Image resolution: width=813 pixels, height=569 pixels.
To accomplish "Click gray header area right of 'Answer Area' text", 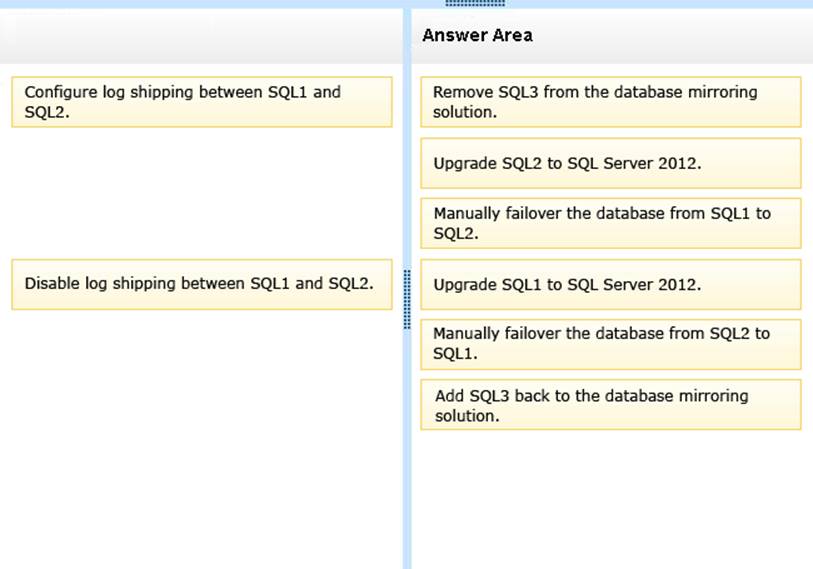I will click(x=680, y=36).
